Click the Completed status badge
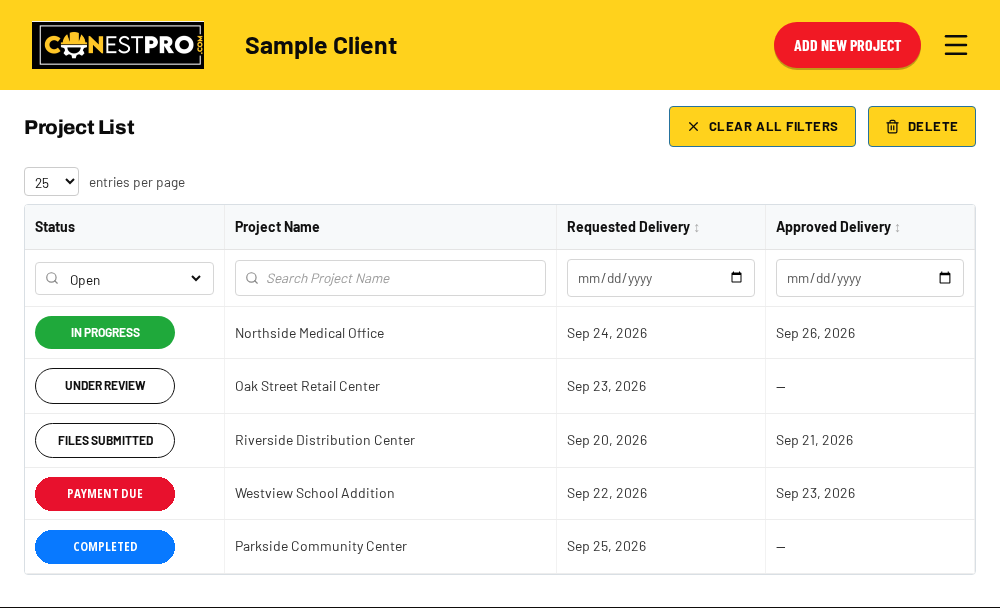 105,547
